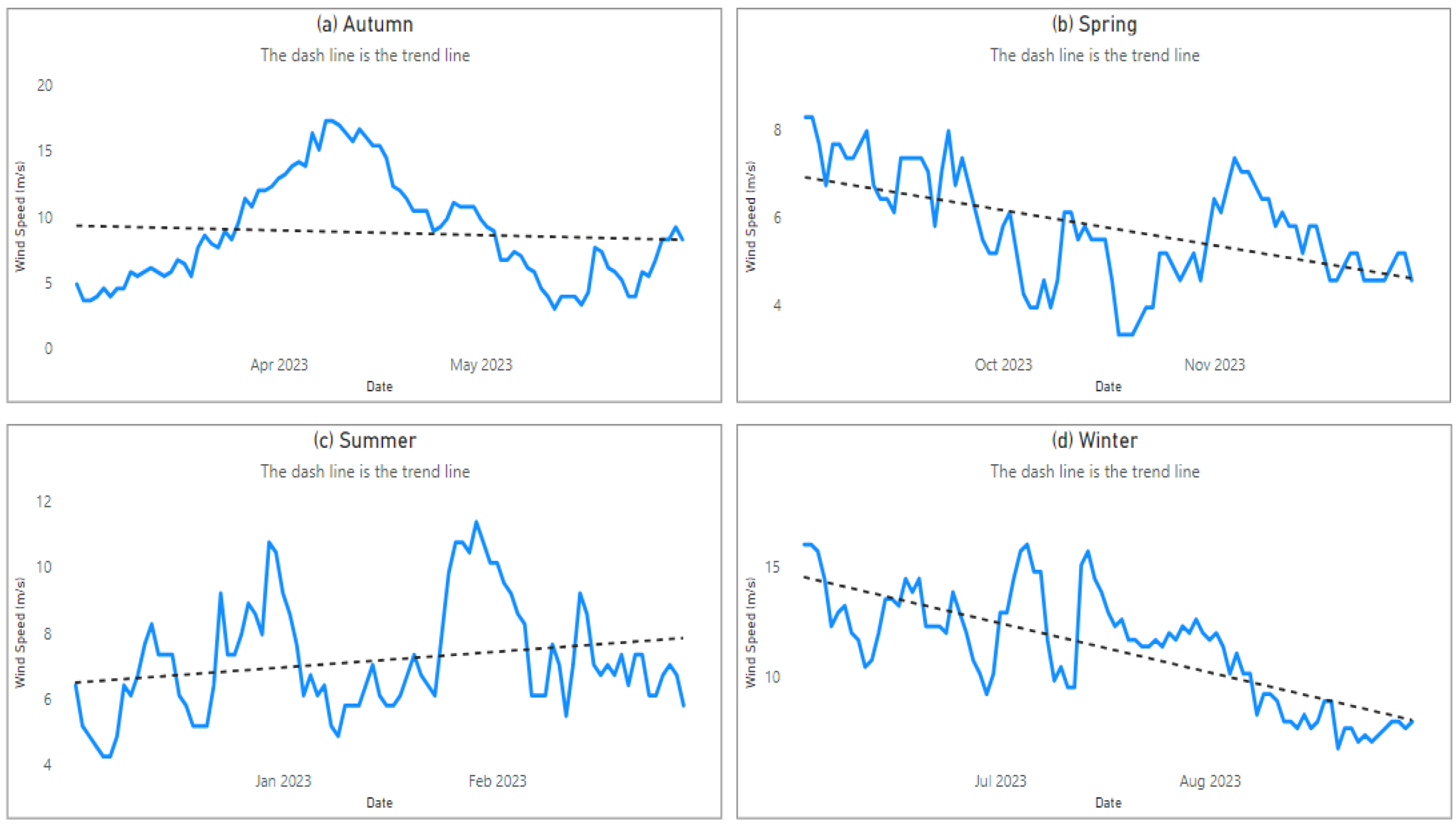The width and height of the screenshot is (1456, 824).
Task: Click the Nov 2023 axis label
Action: coord(1214,365)
